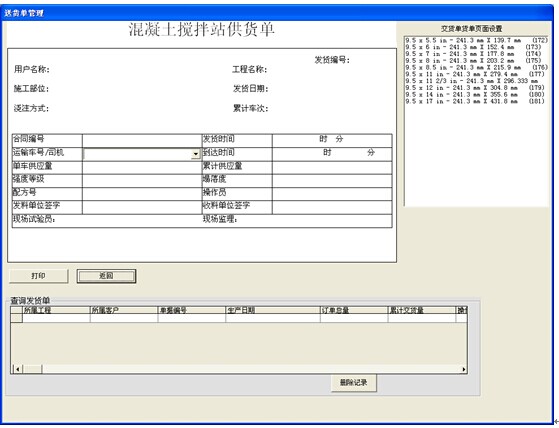Click the 所属工程 column header
This screenshot has height=428, width=559.
pyautogui.click(x=56, y=310)
